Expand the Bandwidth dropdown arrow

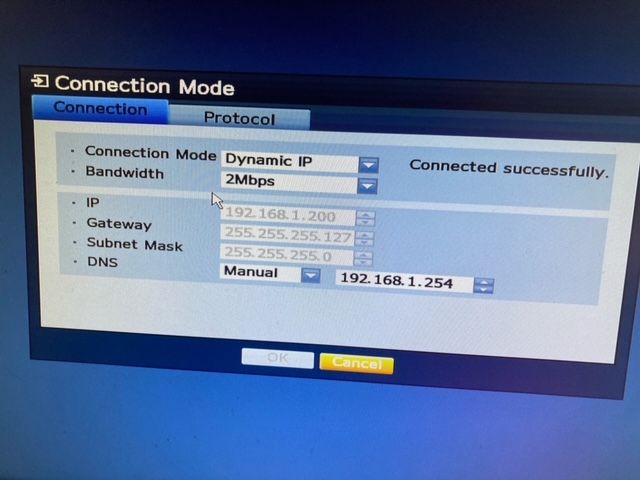click(x=367, y=185)
